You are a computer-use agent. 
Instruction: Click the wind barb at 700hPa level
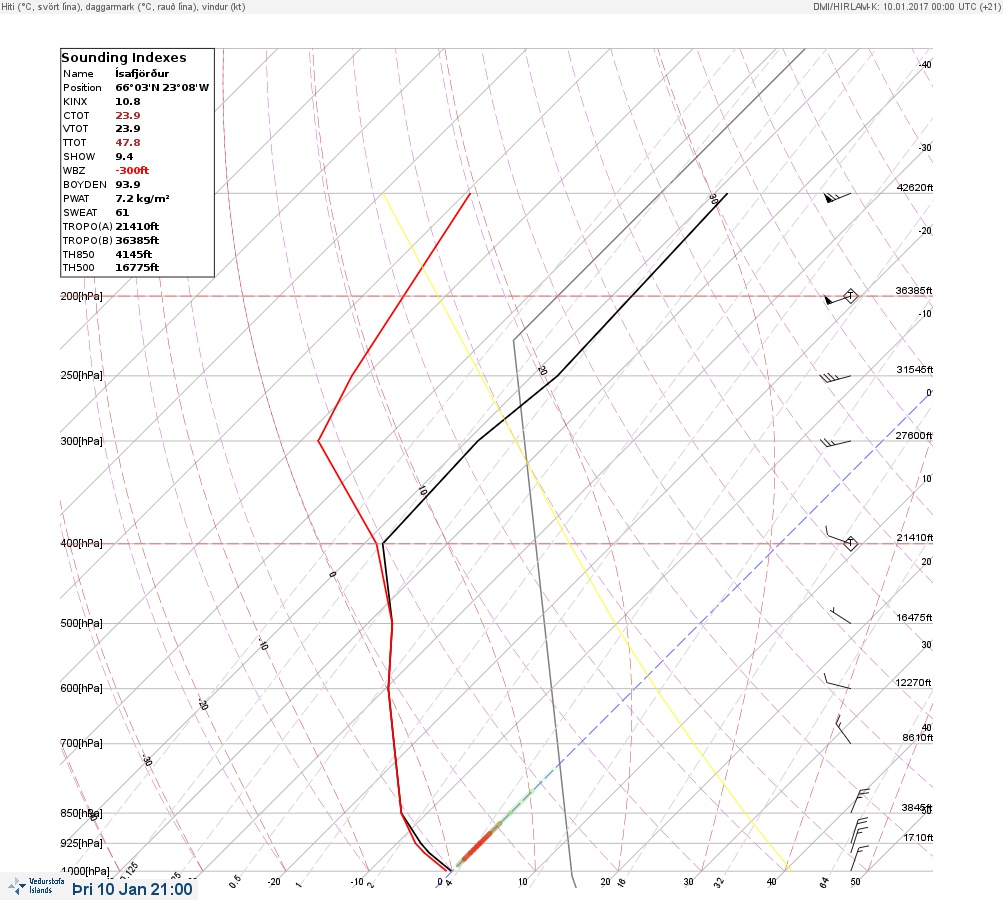coord(843,730)
